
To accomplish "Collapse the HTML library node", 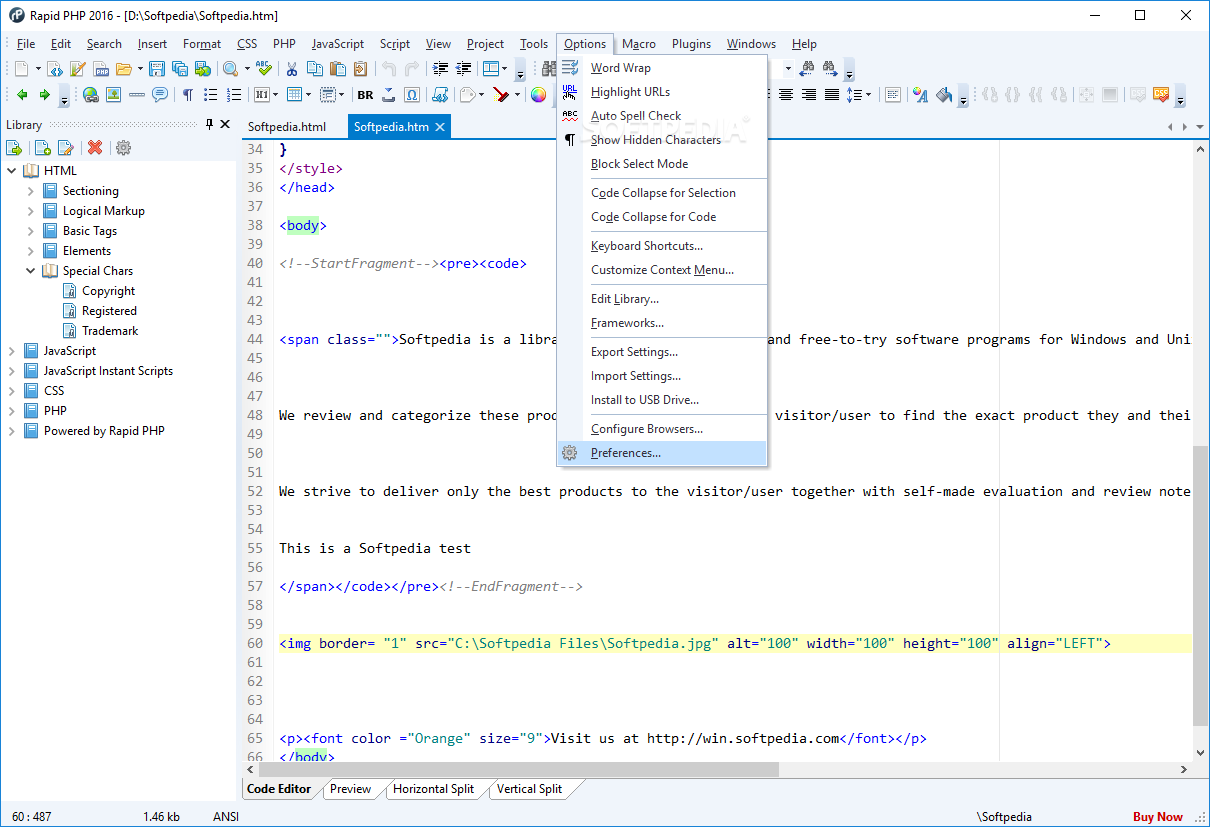I will (x=12, y=171).
